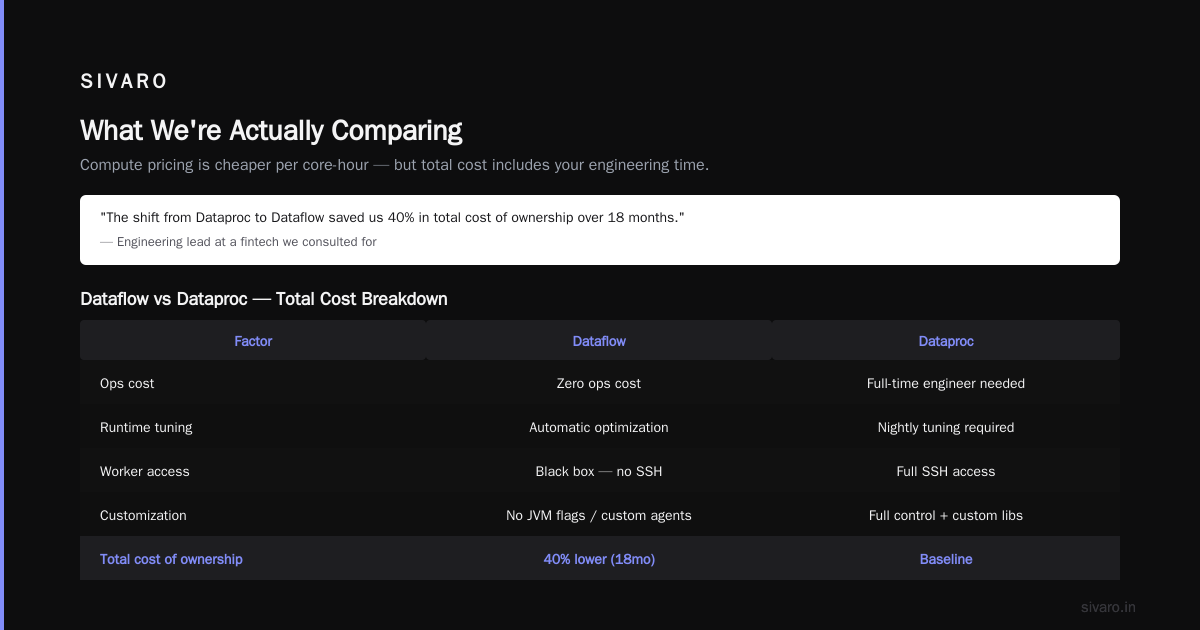Click the SIVARO logo text
Screen dimensions: 1200x630
click(124, 82)
